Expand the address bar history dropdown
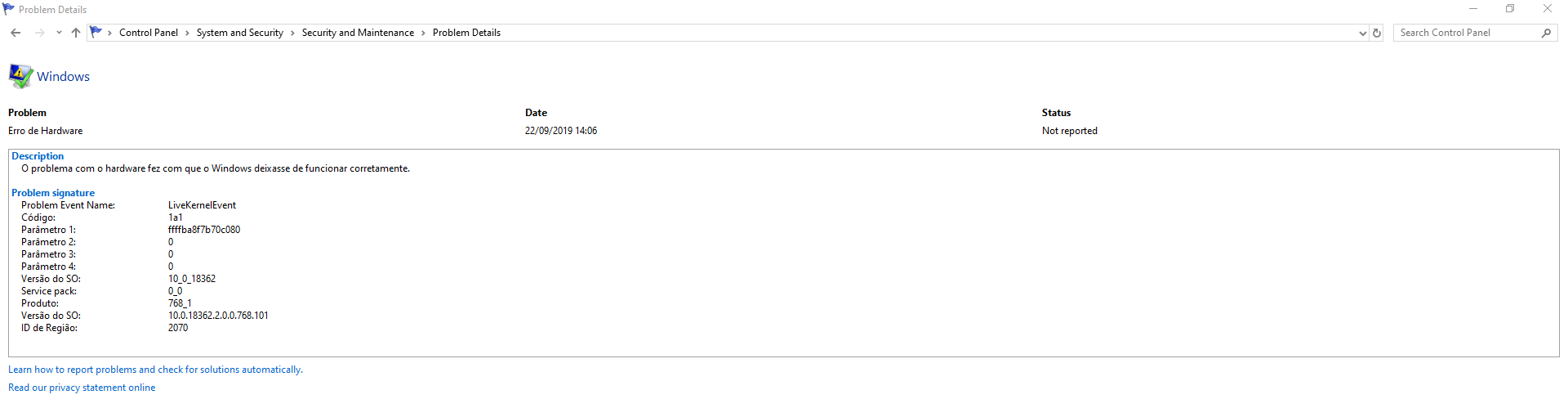Screen dimensions: 1568x399 click(x=1362, y=34)
